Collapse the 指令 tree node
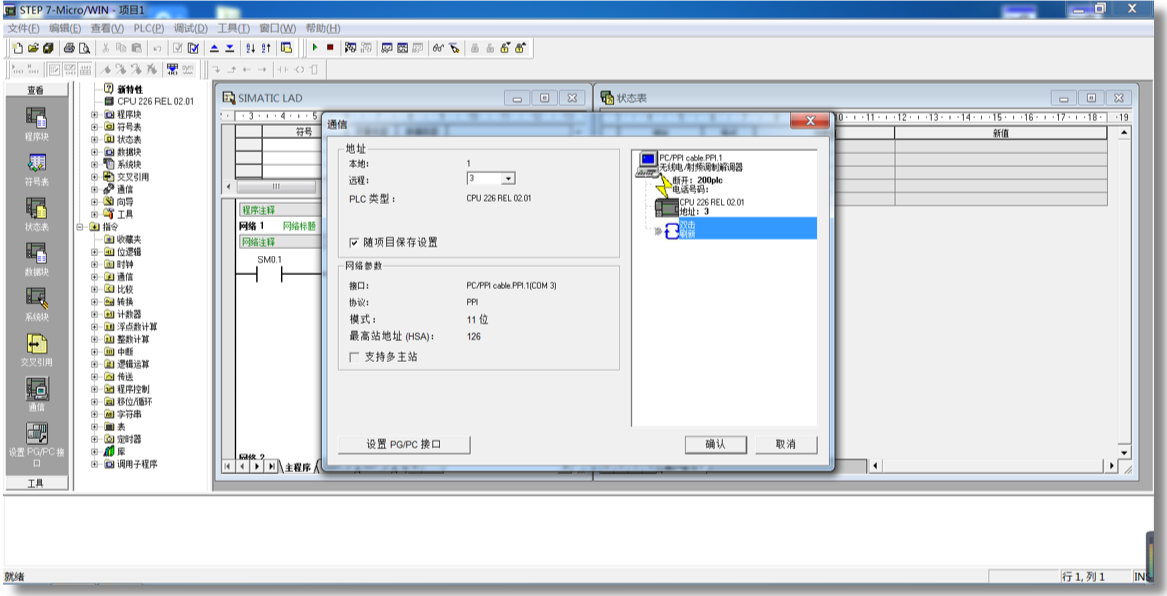The height and width of the screenshot is (596, 1167). 80,227
